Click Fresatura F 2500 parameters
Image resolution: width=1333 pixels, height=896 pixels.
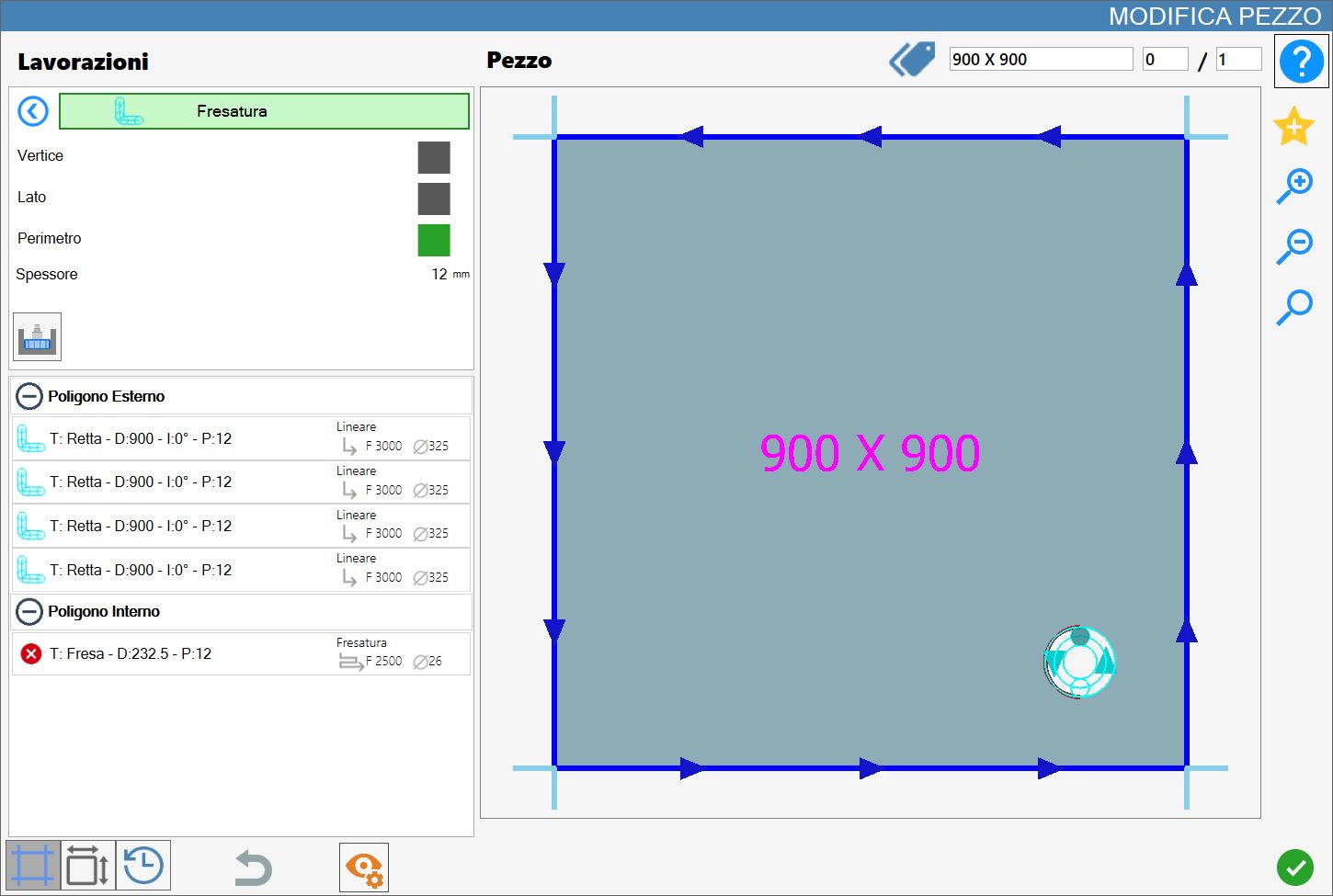point(390,653)
